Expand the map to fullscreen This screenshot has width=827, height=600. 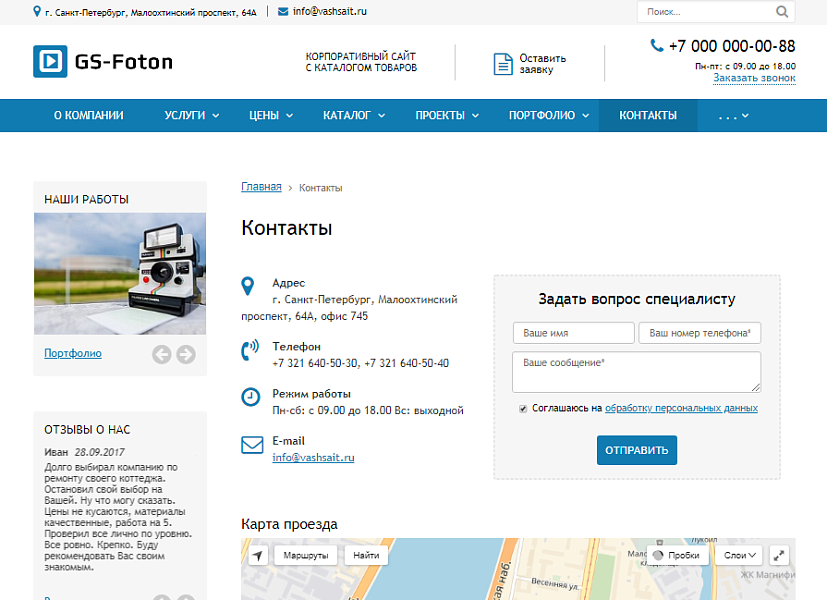(780, 555)
